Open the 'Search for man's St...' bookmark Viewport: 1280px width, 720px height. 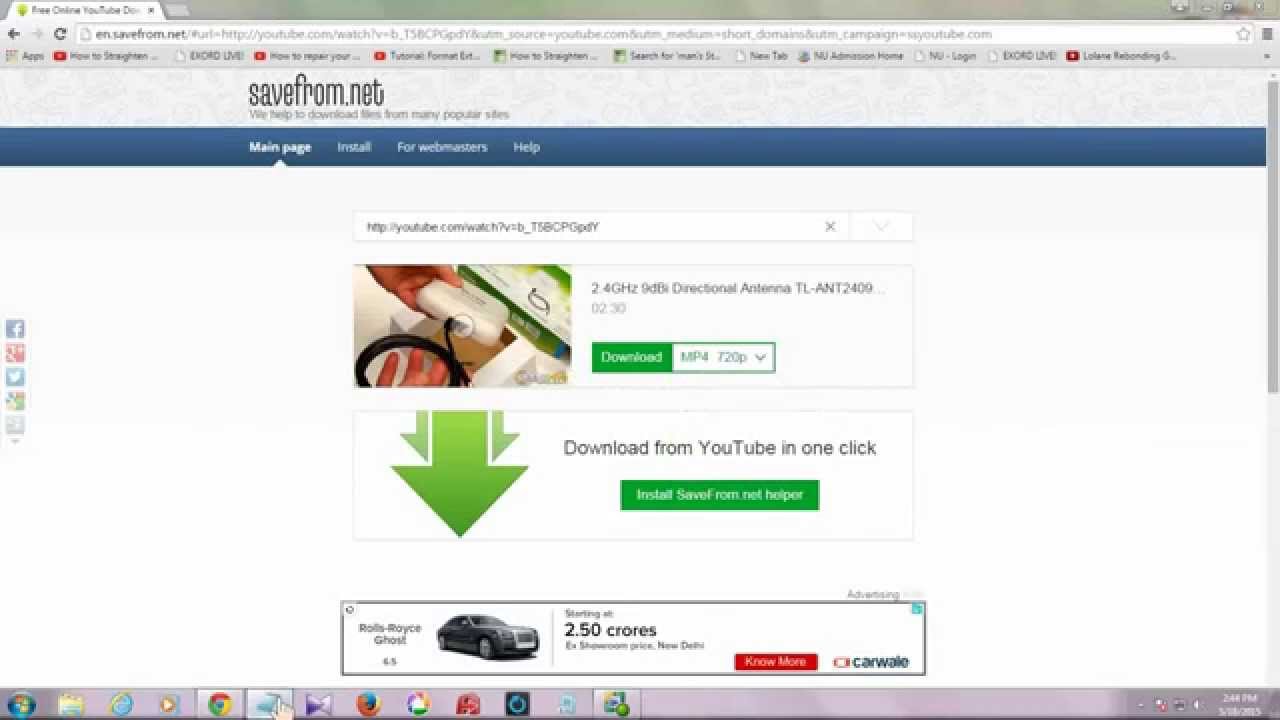click(667, 56)
